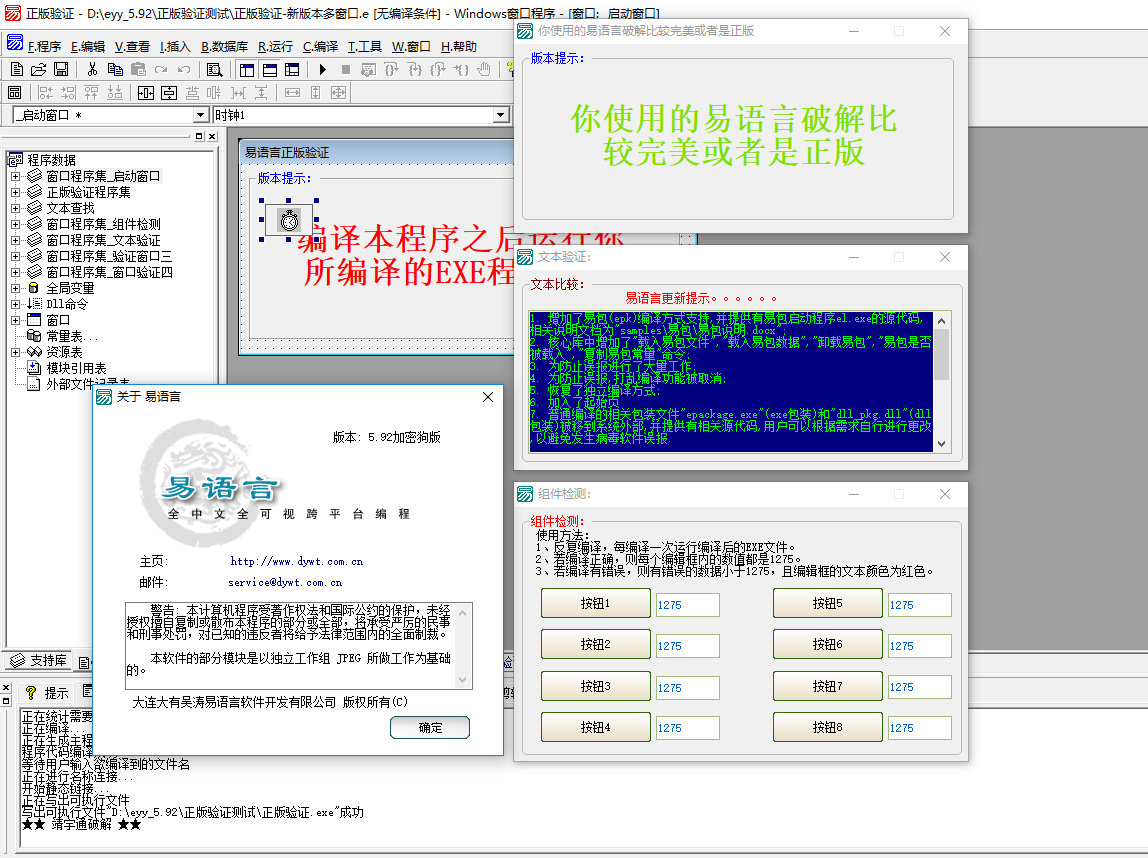
Task: Click the 资源表 icon in the tree
Action: click(x=34, y=352)
